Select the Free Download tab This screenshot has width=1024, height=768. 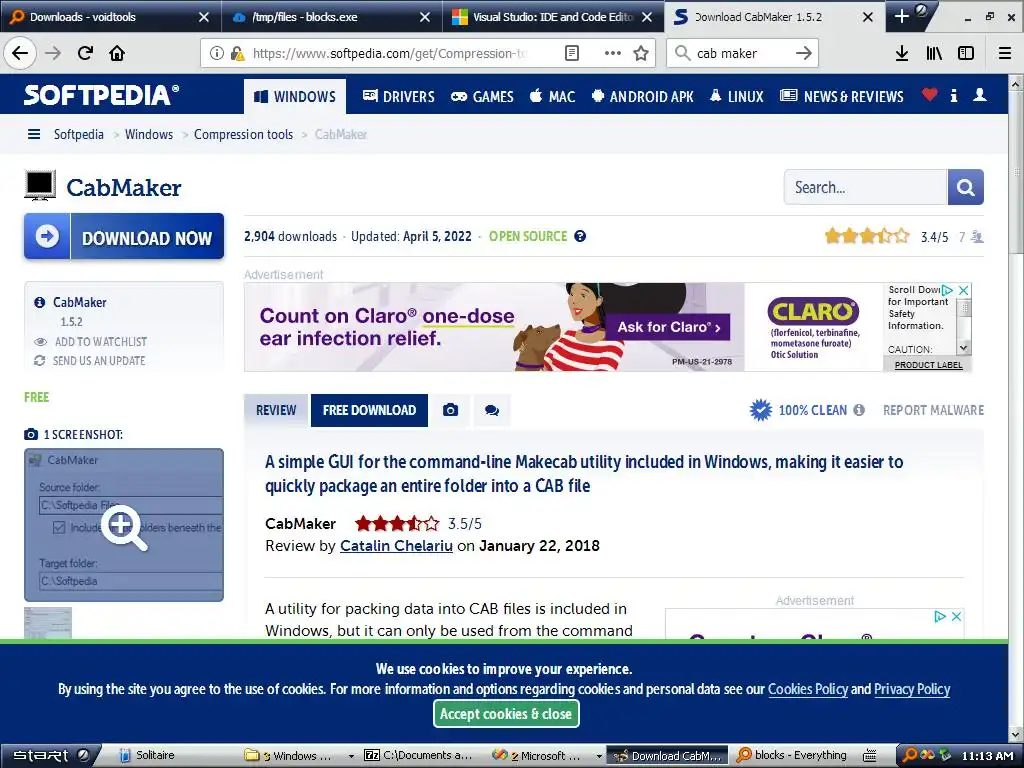[370, 410]
